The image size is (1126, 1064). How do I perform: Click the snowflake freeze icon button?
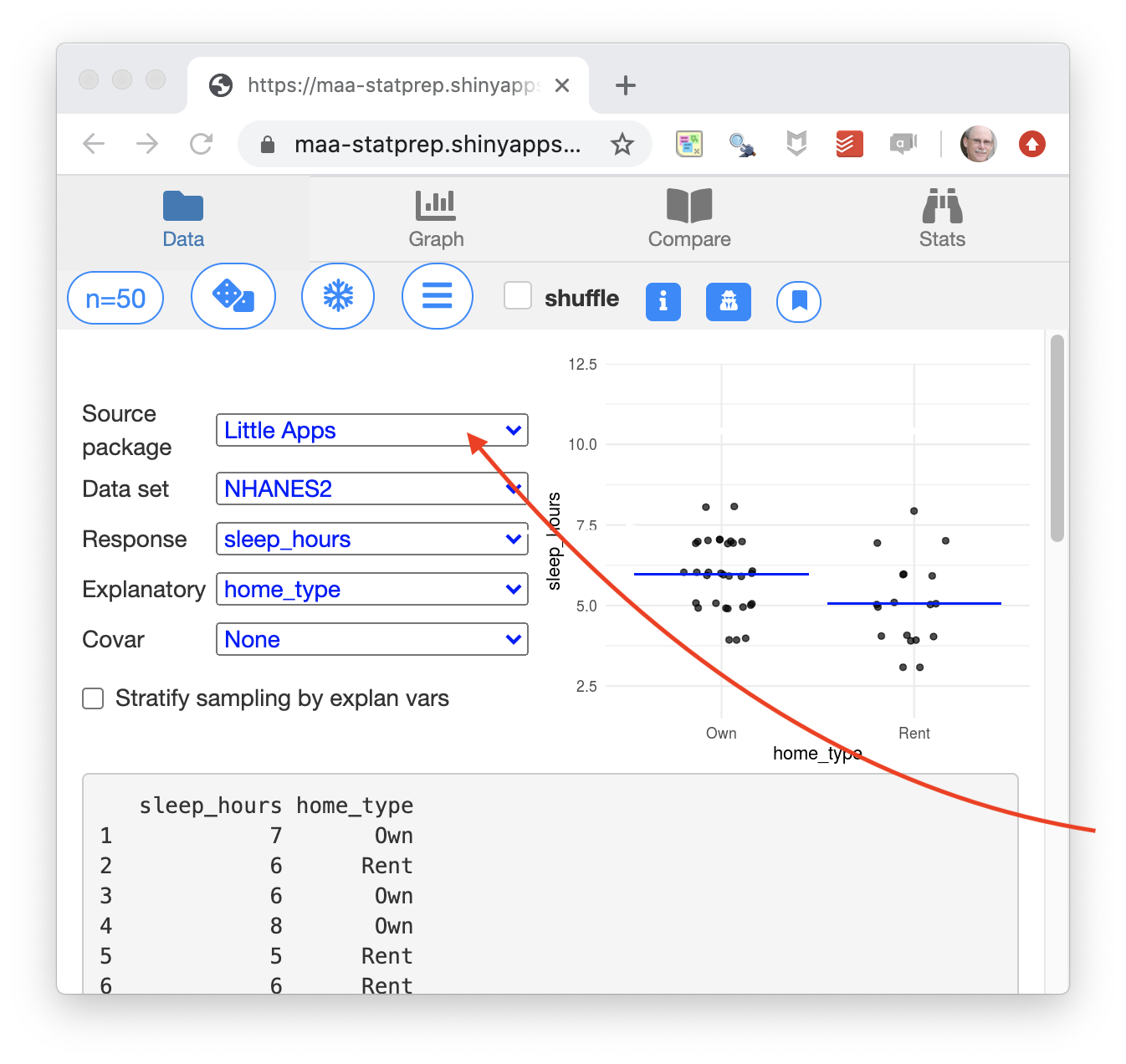(x=338, y=296)
